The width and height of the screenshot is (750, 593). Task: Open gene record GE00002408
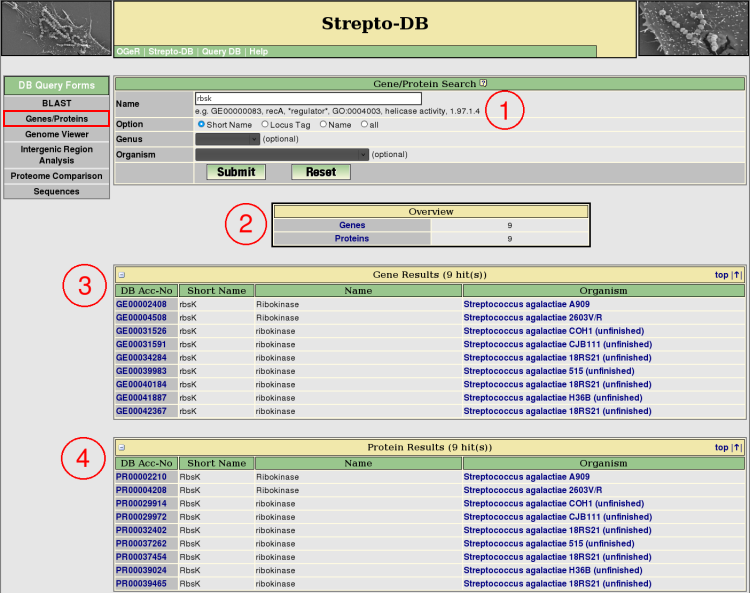pos(146,304)
